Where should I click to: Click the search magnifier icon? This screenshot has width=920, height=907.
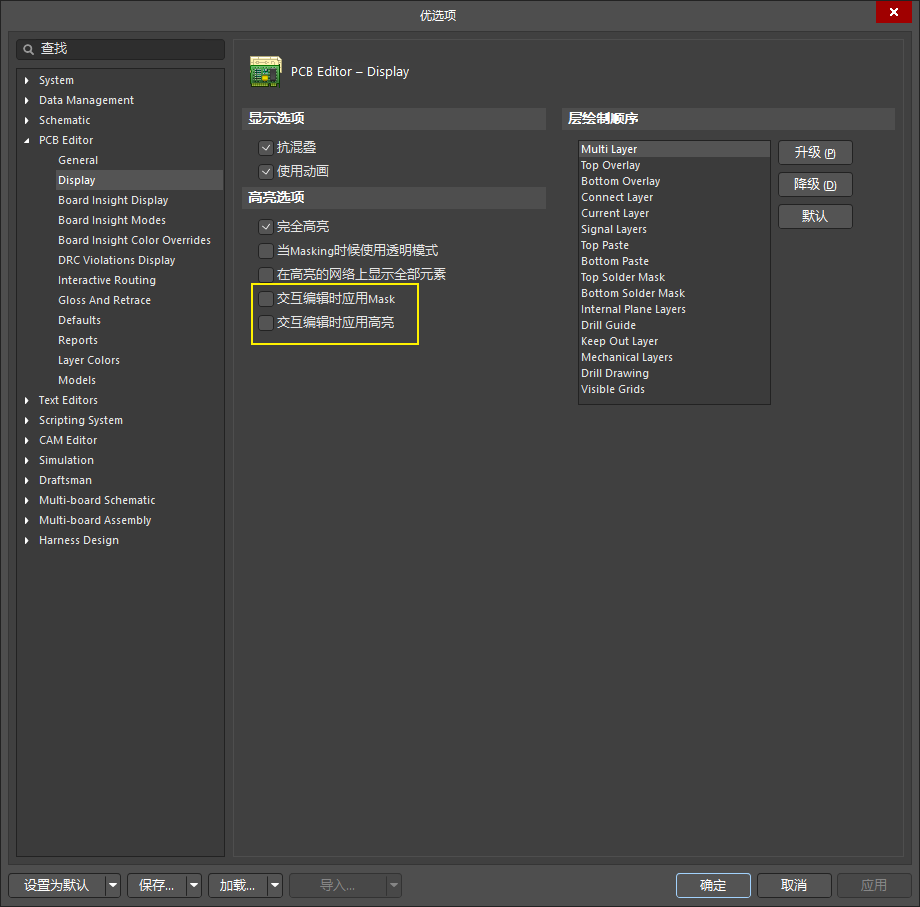pyautogui.click(x=28, y=49)
